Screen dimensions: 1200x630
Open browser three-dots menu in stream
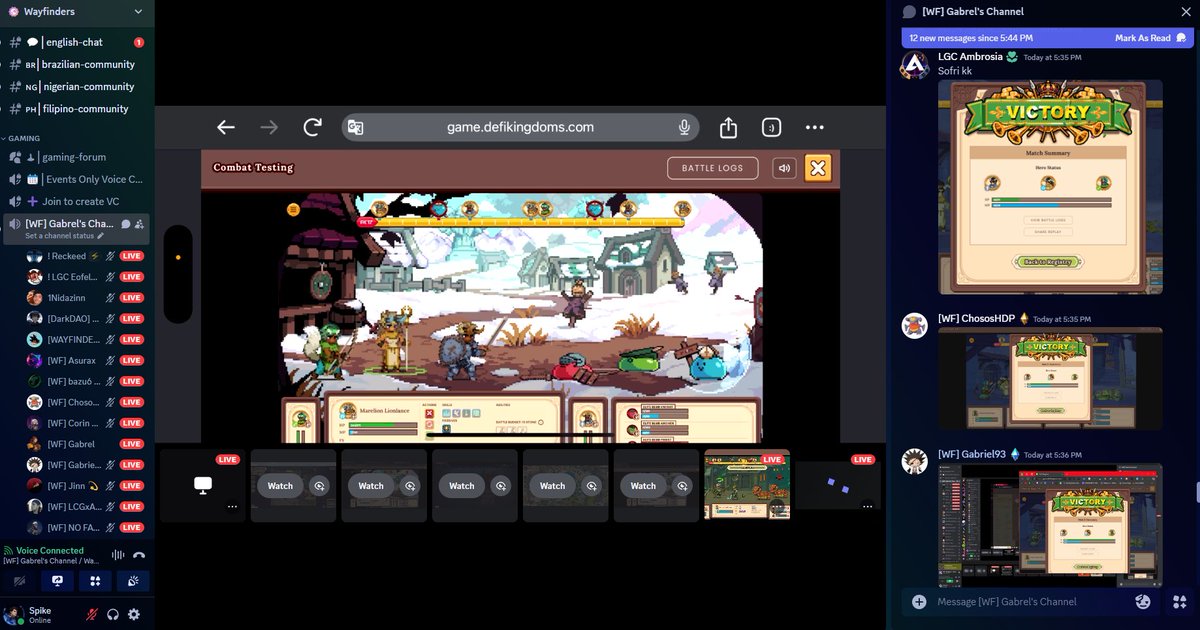814,127
